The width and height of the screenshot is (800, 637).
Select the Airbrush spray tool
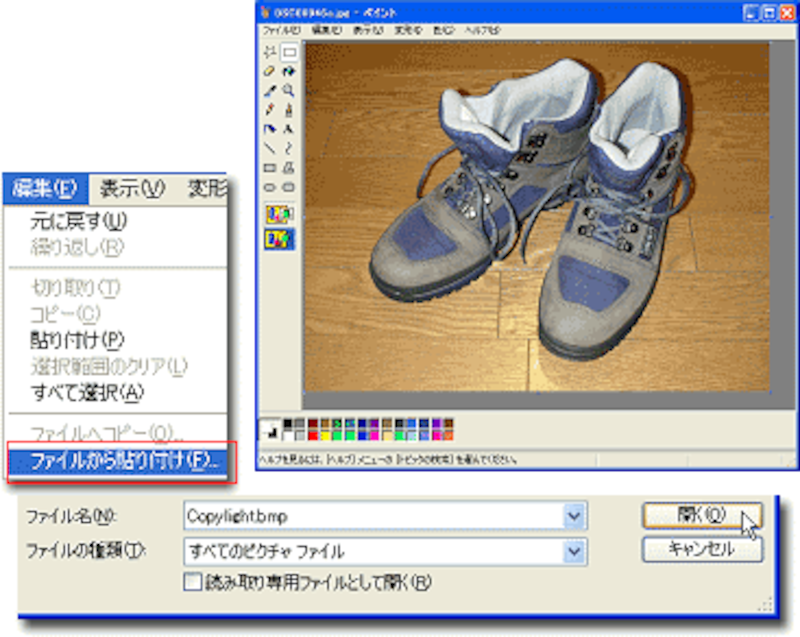(270, 130)
